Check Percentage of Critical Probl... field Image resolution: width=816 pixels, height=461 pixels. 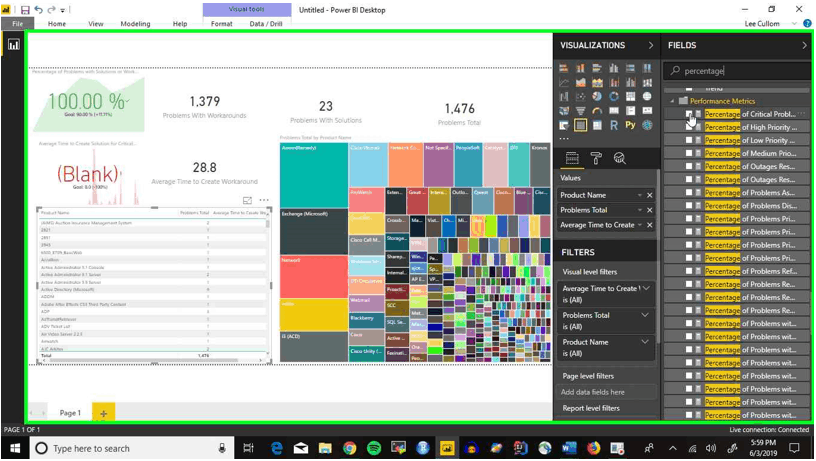(688, 114)
